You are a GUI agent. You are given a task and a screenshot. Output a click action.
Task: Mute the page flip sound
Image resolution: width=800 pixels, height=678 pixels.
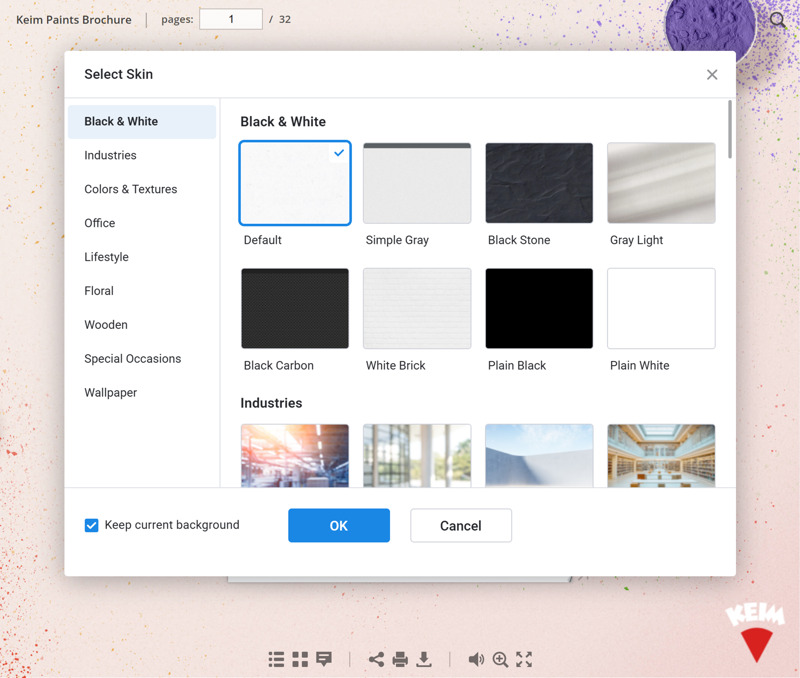(x=476, y=659)
